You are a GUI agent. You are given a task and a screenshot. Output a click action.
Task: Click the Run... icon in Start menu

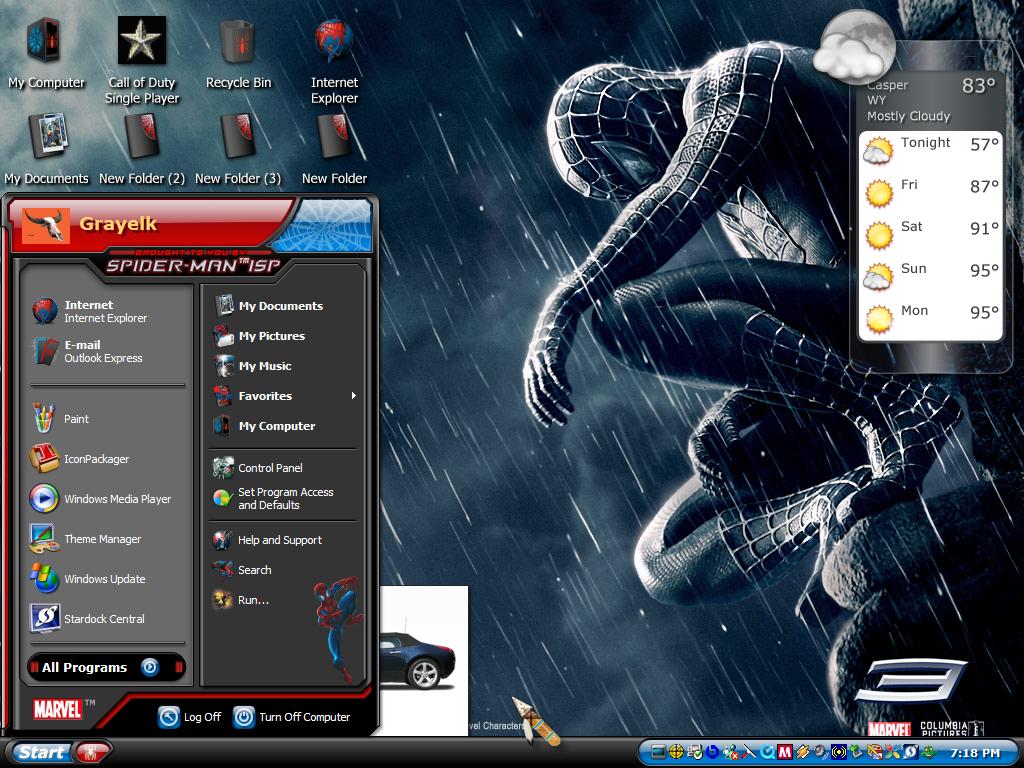[223, 600]
